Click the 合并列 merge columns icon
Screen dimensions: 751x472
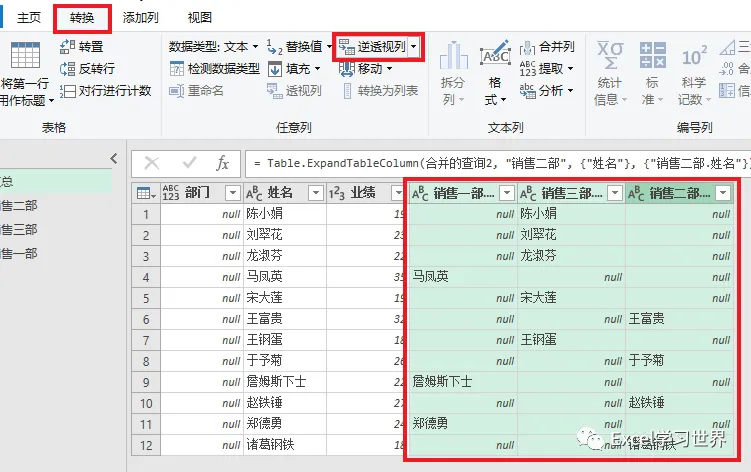pos(527,47)
